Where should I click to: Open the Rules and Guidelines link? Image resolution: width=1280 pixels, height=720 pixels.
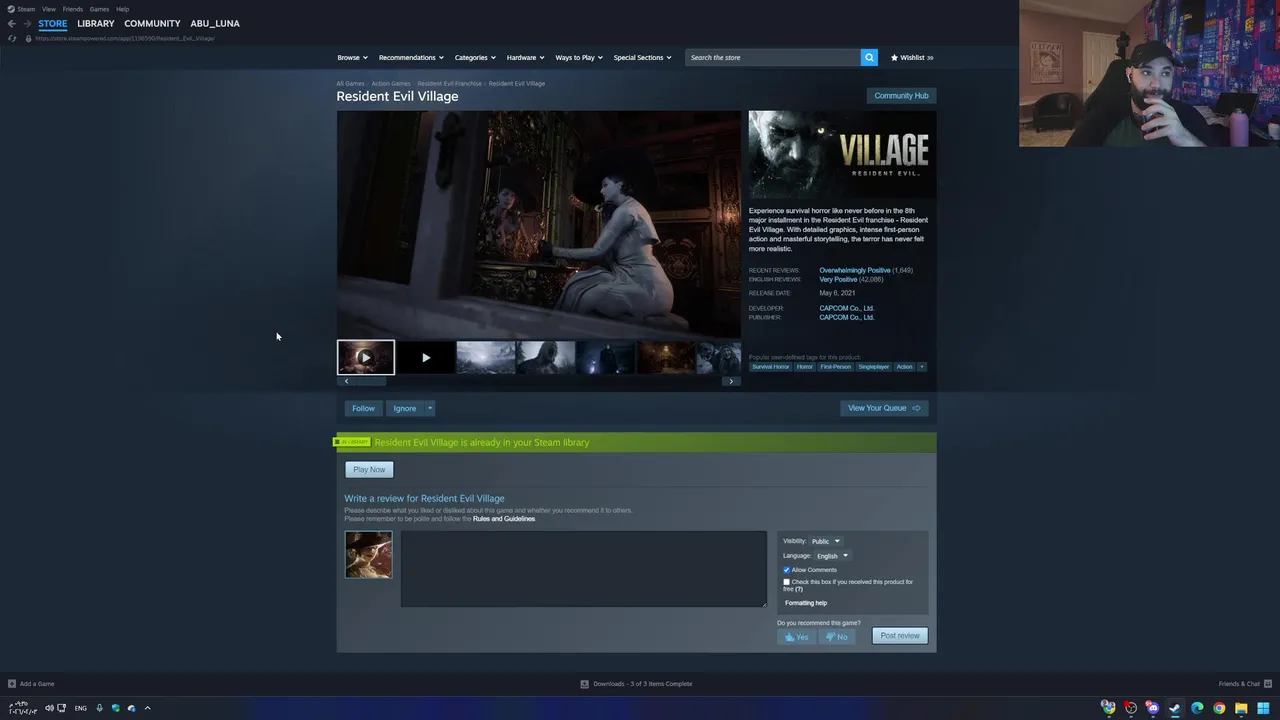tap(504, 519)
